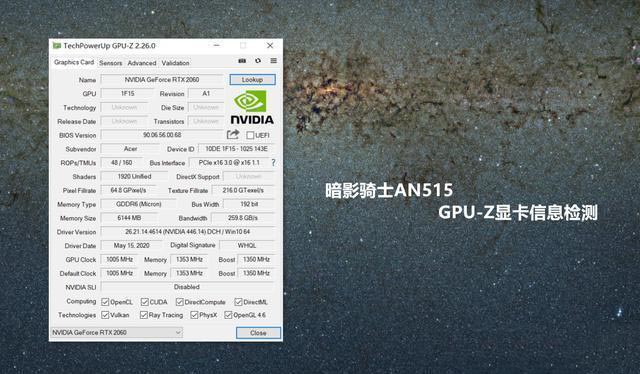Screen dimensions: 640x374
Task: Toggle the PhysX checkbox
Action: coord(194,315)
